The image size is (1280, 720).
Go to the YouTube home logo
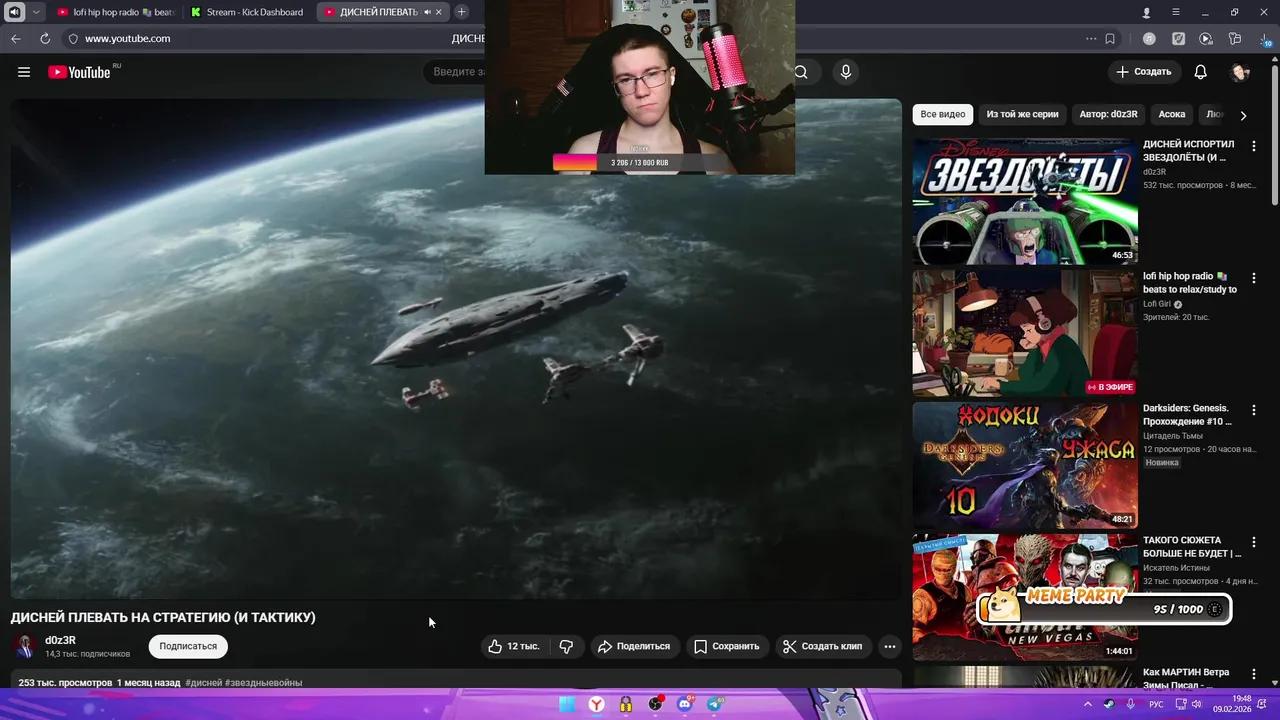[79, 72]
